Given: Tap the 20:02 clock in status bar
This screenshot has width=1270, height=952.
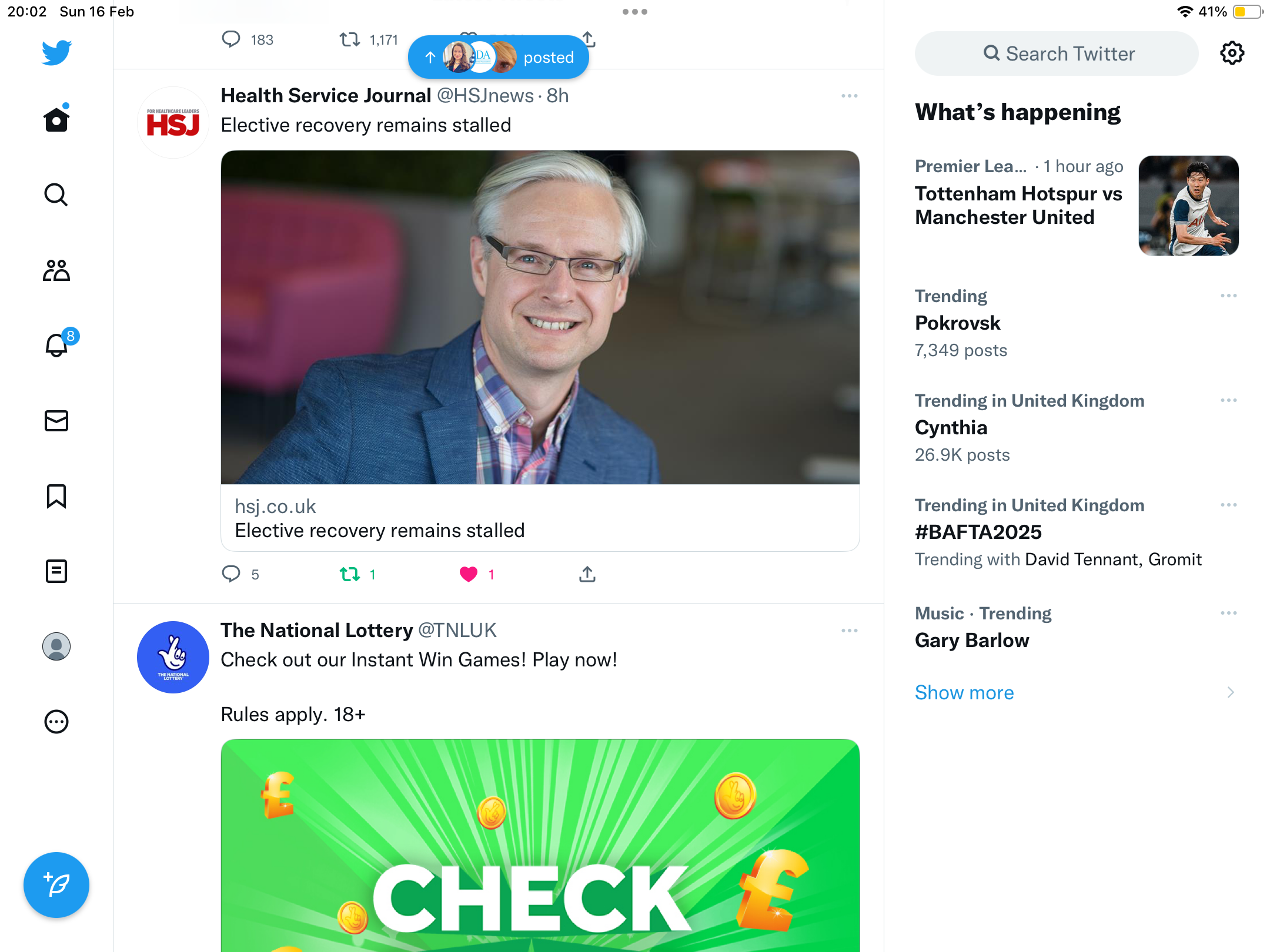Looking at the screenshot, I should pos(27,12).
